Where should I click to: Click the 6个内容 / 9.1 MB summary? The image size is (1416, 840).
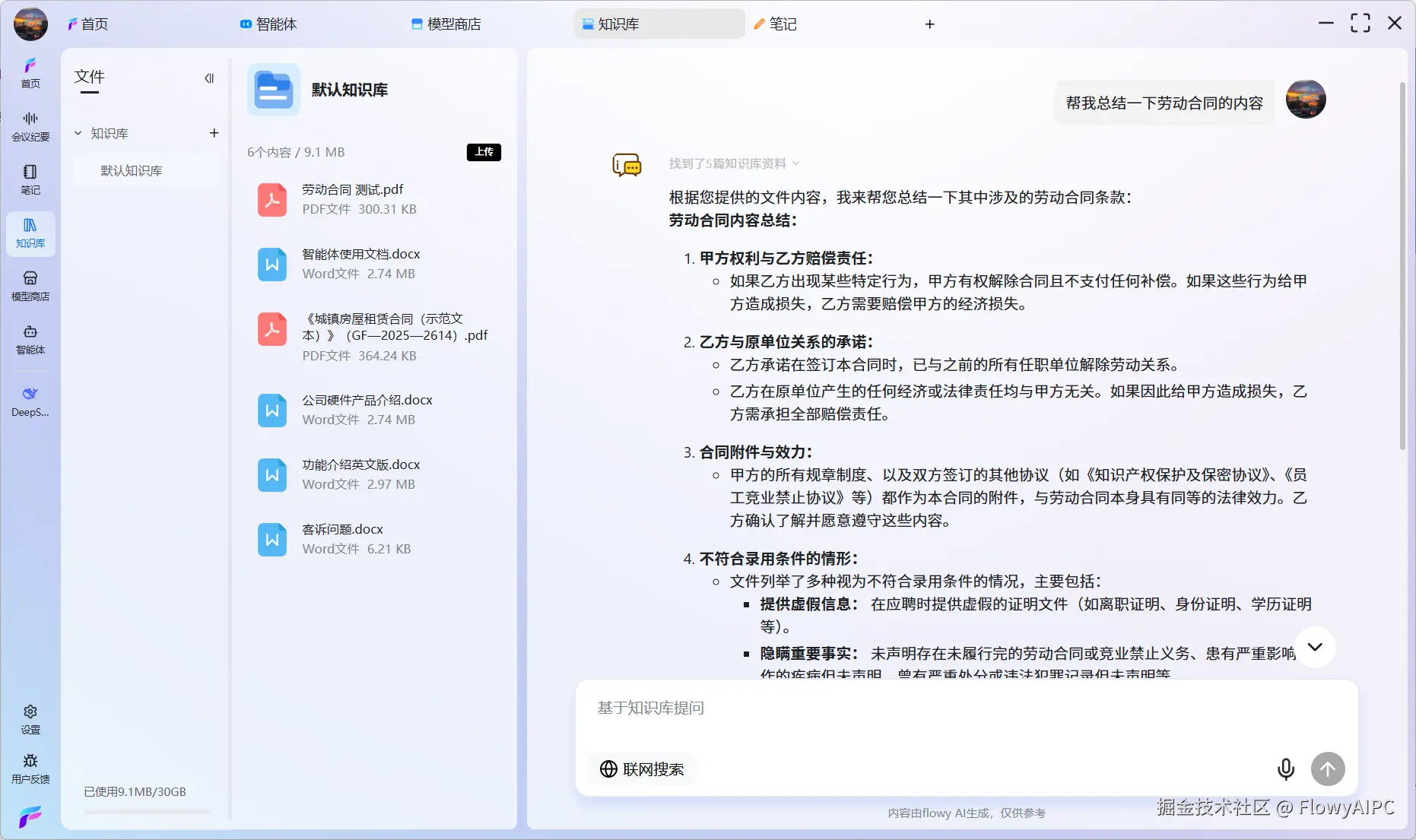[296, 152]
